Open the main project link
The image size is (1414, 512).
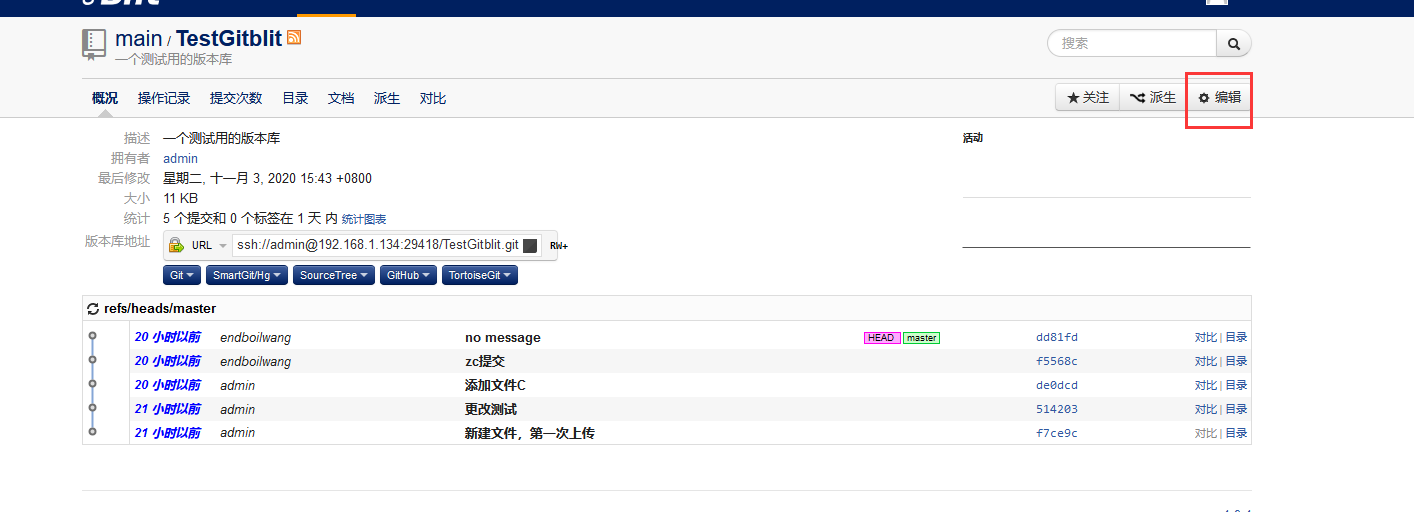138,39
